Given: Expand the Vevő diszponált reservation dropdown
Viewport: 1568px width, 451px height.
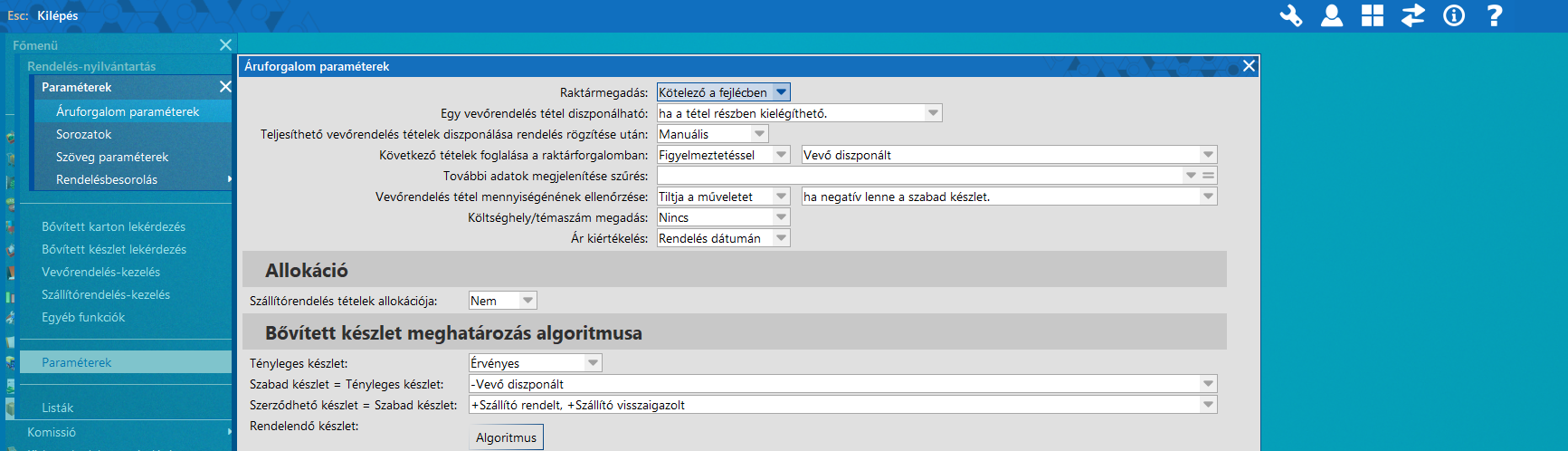Looking at the screenshot, I should tap(1208, 155).
